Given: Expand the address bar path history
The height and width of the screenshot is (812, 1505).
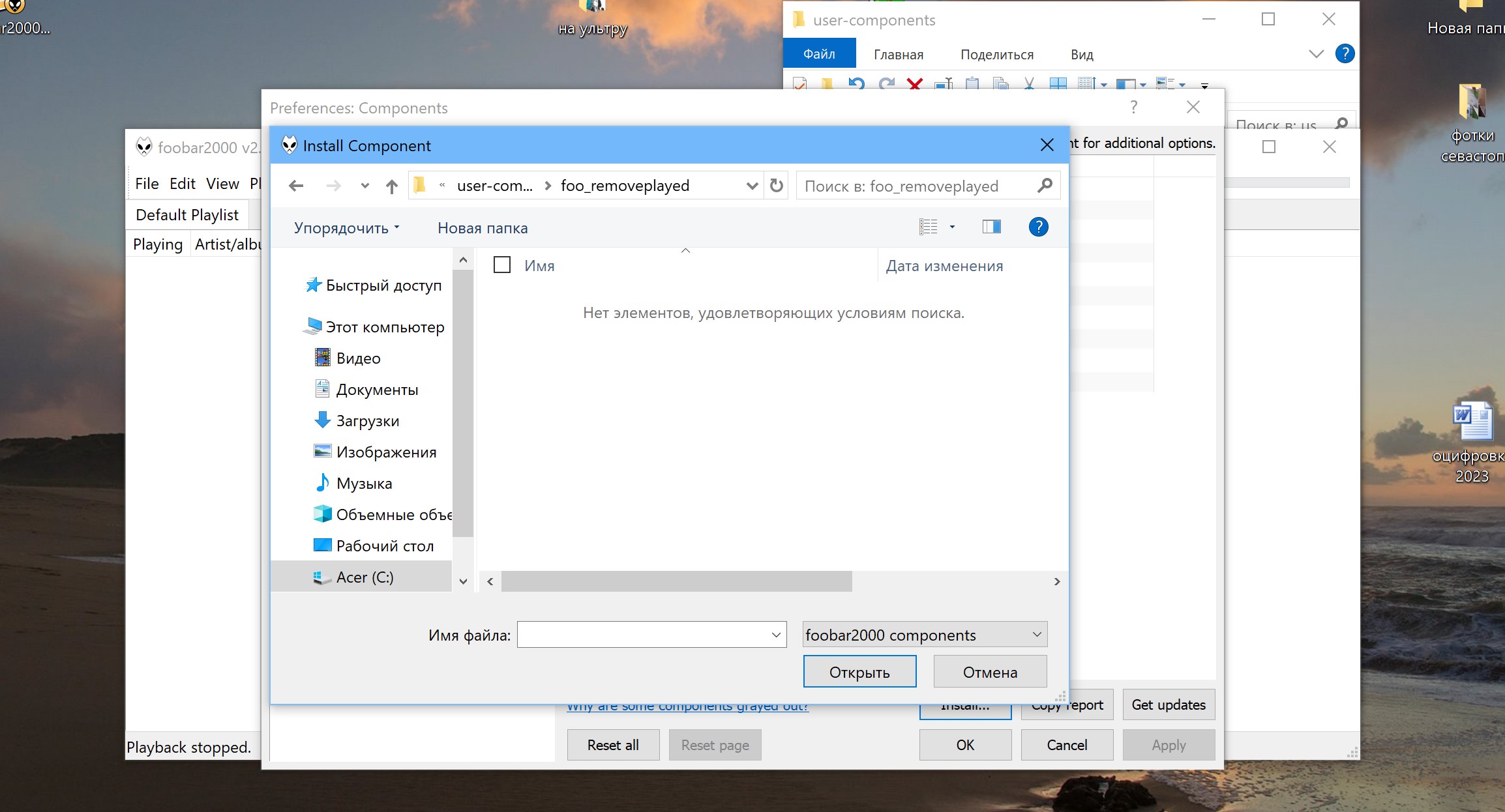Looking at the screenshot, I should [x=752, y=186].
